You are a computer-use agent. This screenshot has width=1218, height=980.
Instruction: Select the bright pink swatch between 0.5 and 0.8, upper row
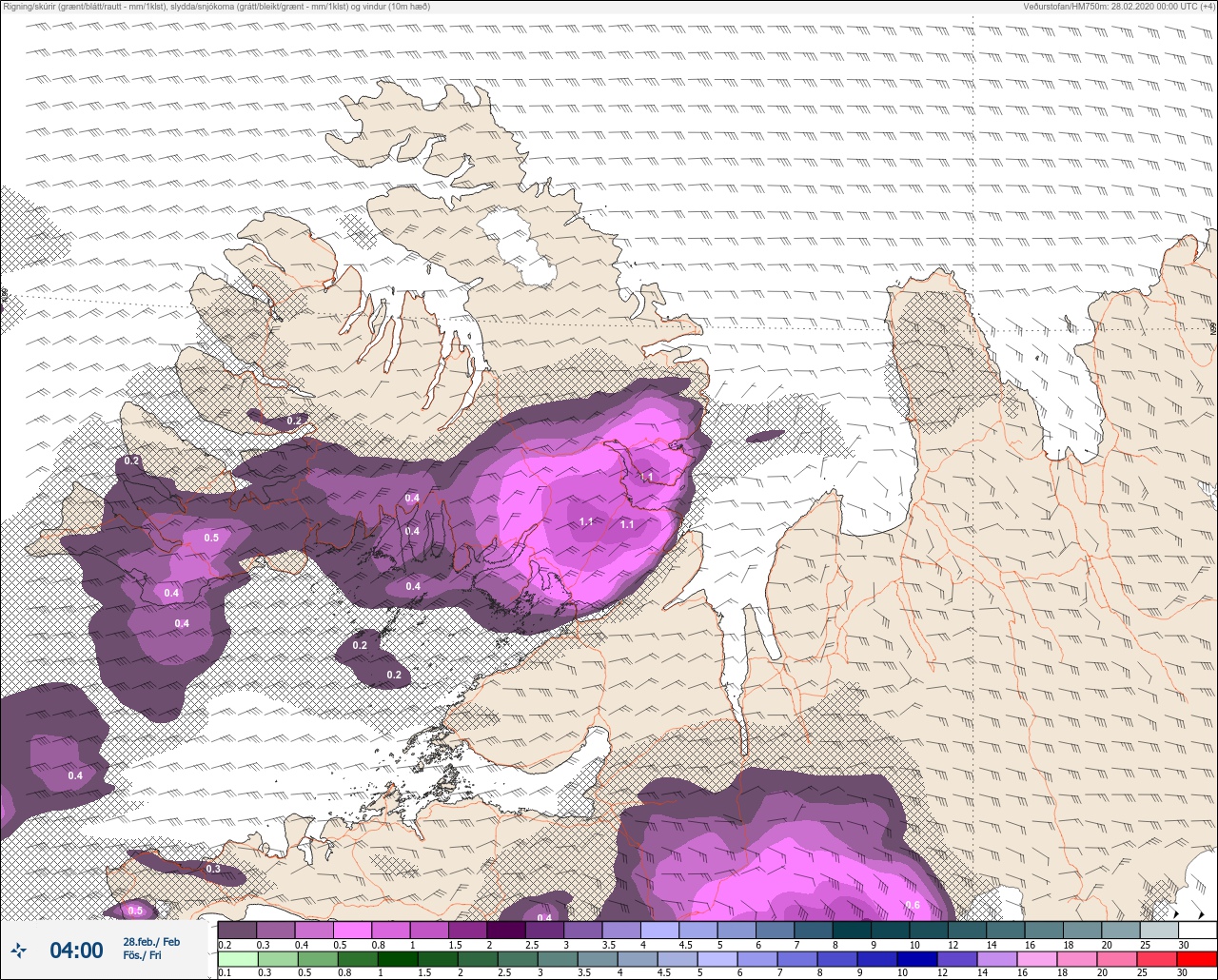[x=352, y=930]
